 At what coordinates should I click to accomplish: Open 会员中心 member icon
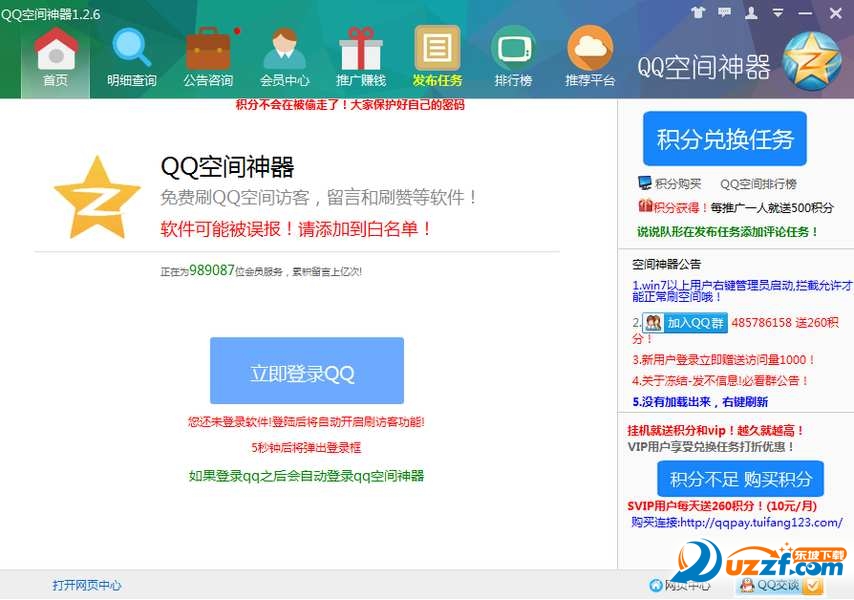point(284,57)
